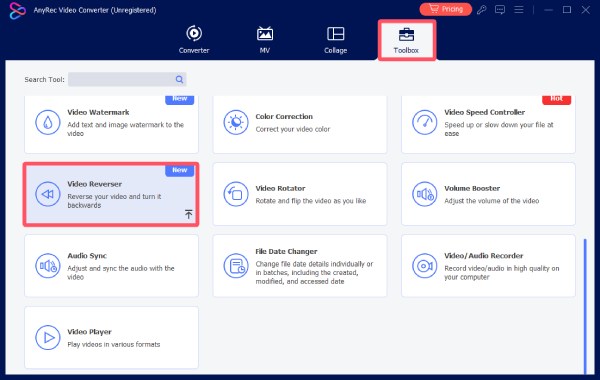
Task: Launch the Video/Audio Recorder camera icon
Action: tap(424, 266)
